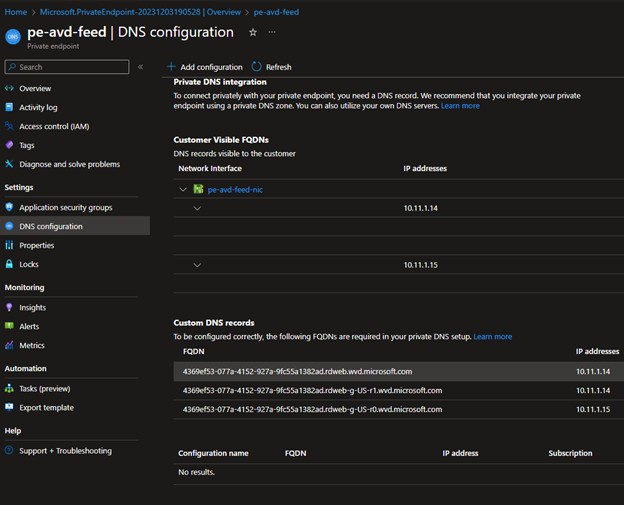Click Configuration name column header

213,453
